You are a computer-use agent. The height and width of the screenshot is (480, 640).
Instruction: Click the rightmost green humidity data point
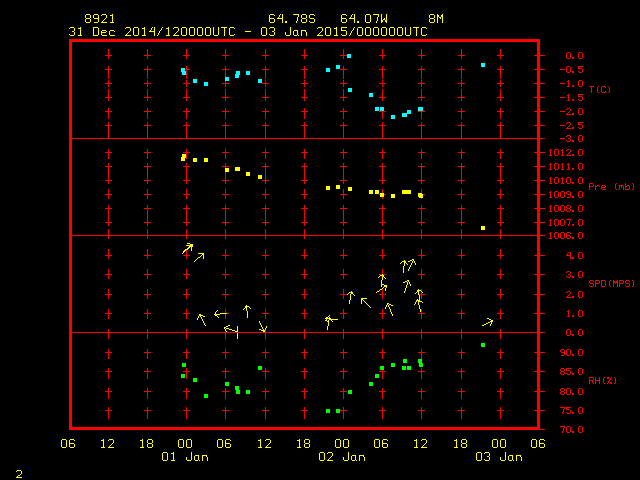[x=483, y=345]
